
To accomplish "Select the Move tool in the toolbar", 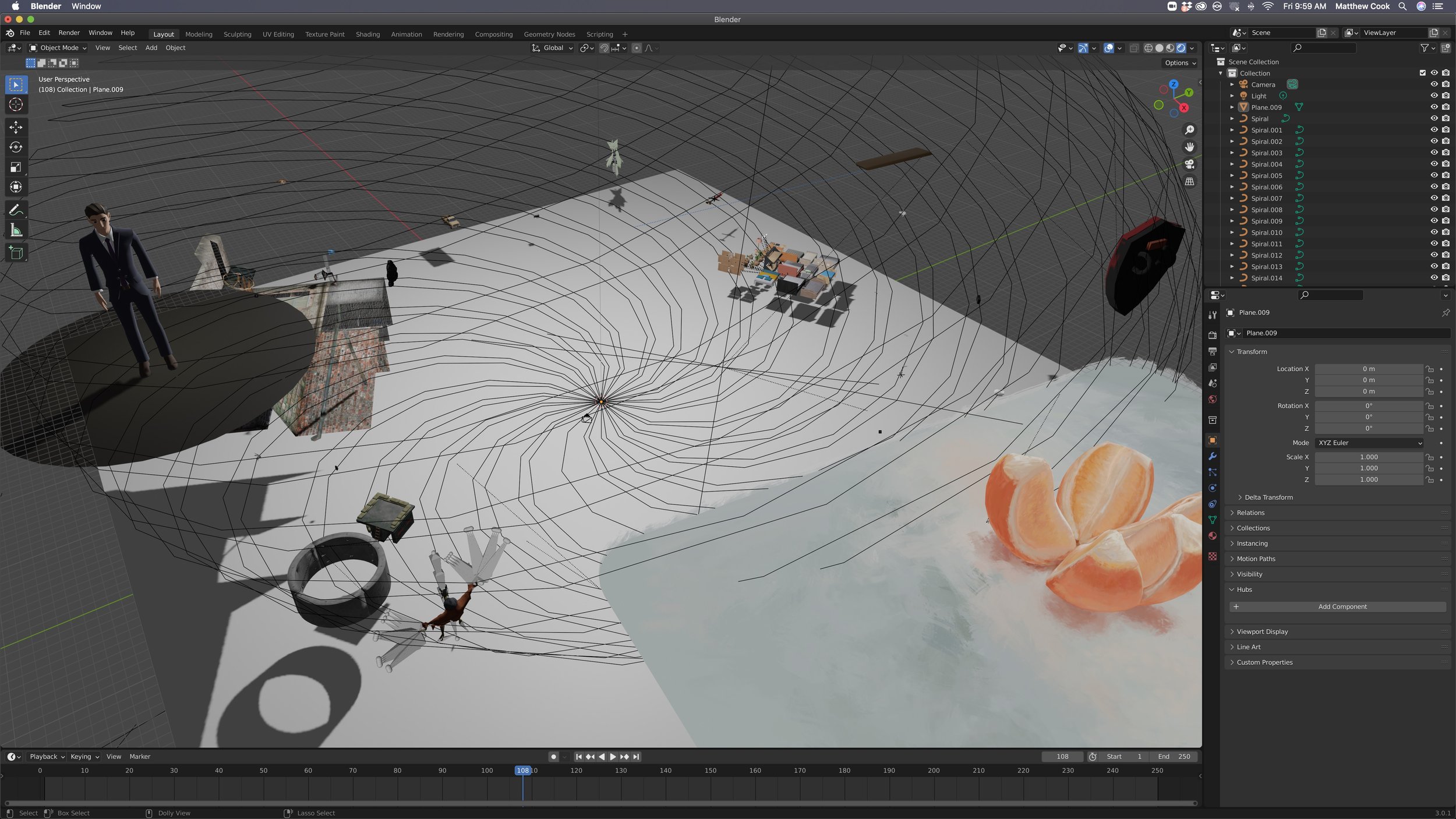I will (x=16, y=127).
